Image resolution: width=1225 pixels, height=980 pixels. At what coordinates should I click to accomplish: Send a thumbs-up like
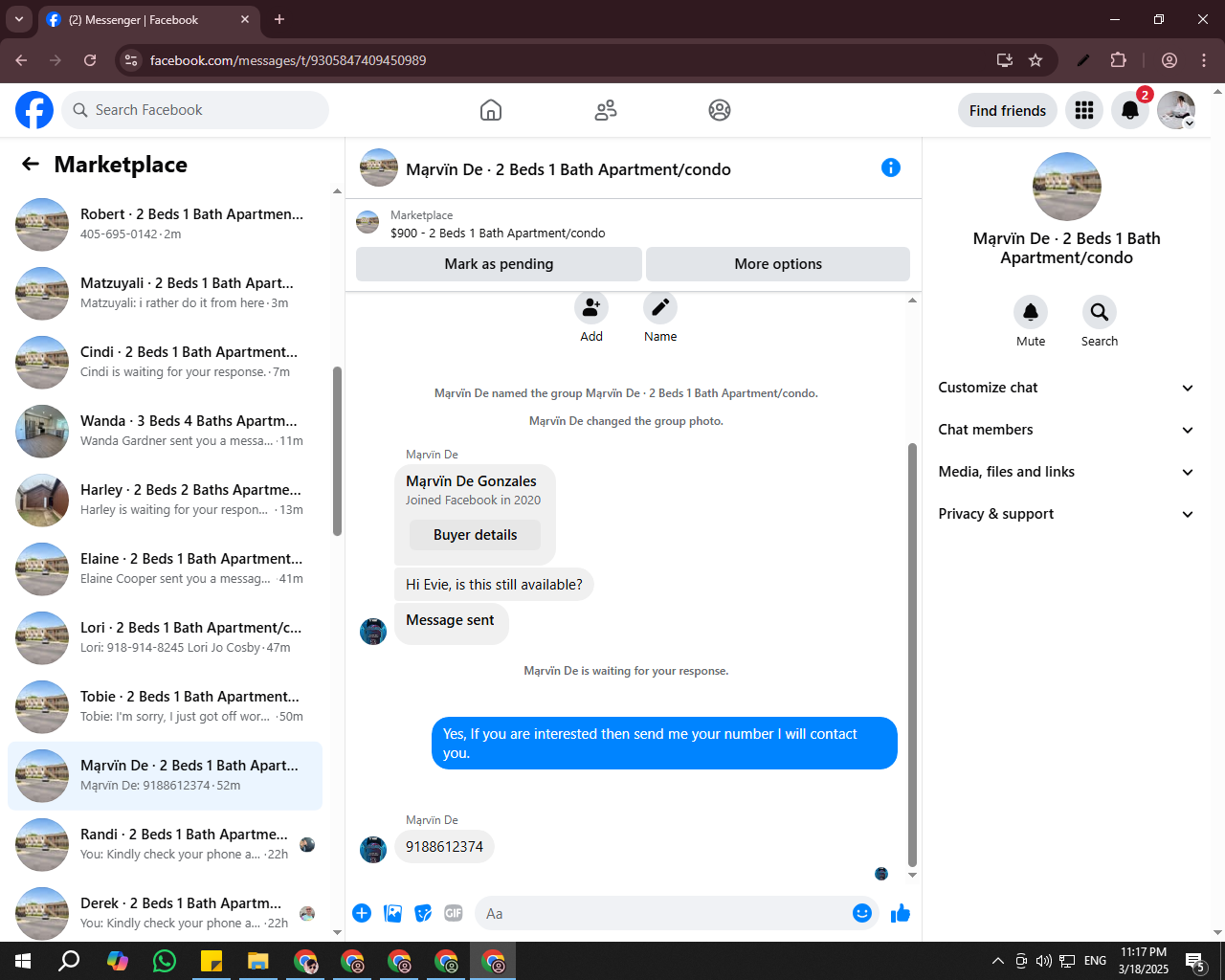(901, 913)
